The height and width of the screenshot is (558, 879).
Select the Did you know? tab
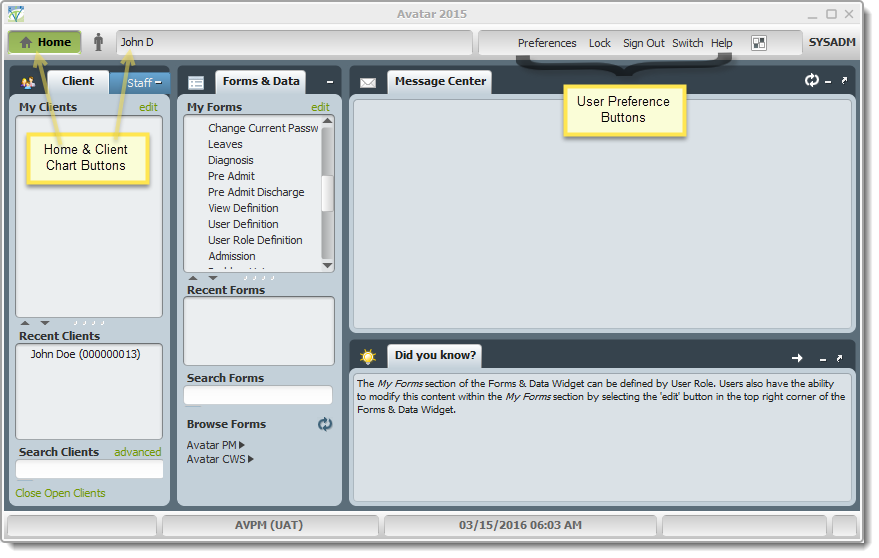click(x=435, y=356)
